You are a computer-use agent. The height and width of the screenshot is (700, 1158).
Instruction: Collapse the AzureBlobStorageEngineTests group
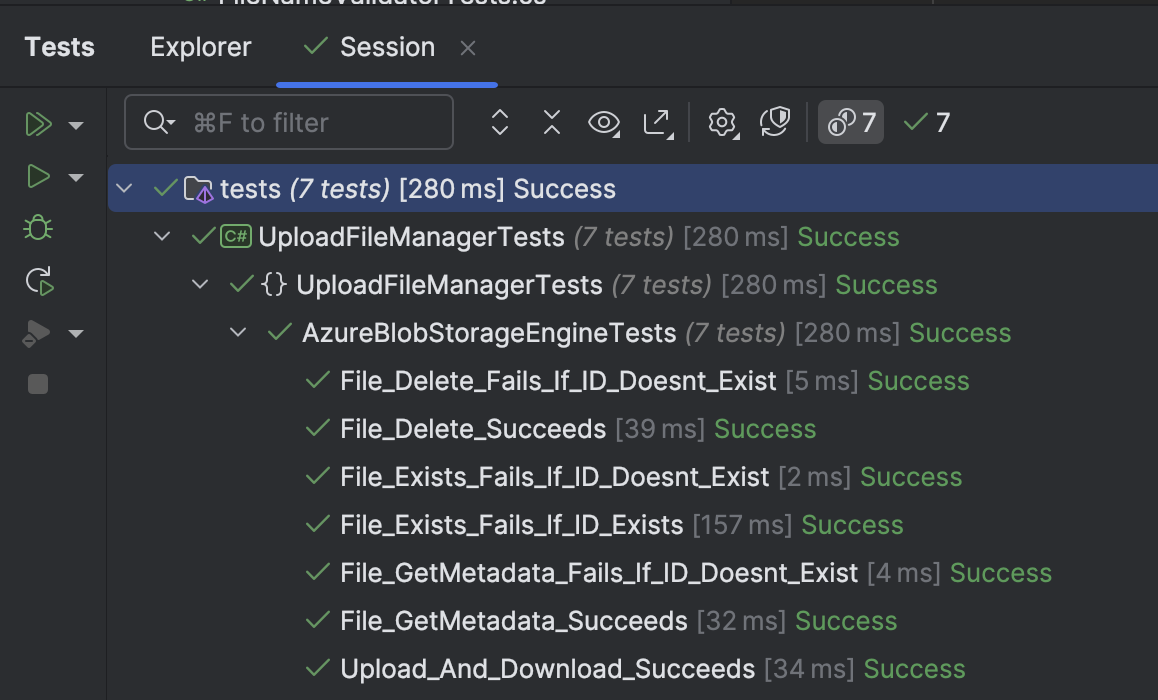237,332
